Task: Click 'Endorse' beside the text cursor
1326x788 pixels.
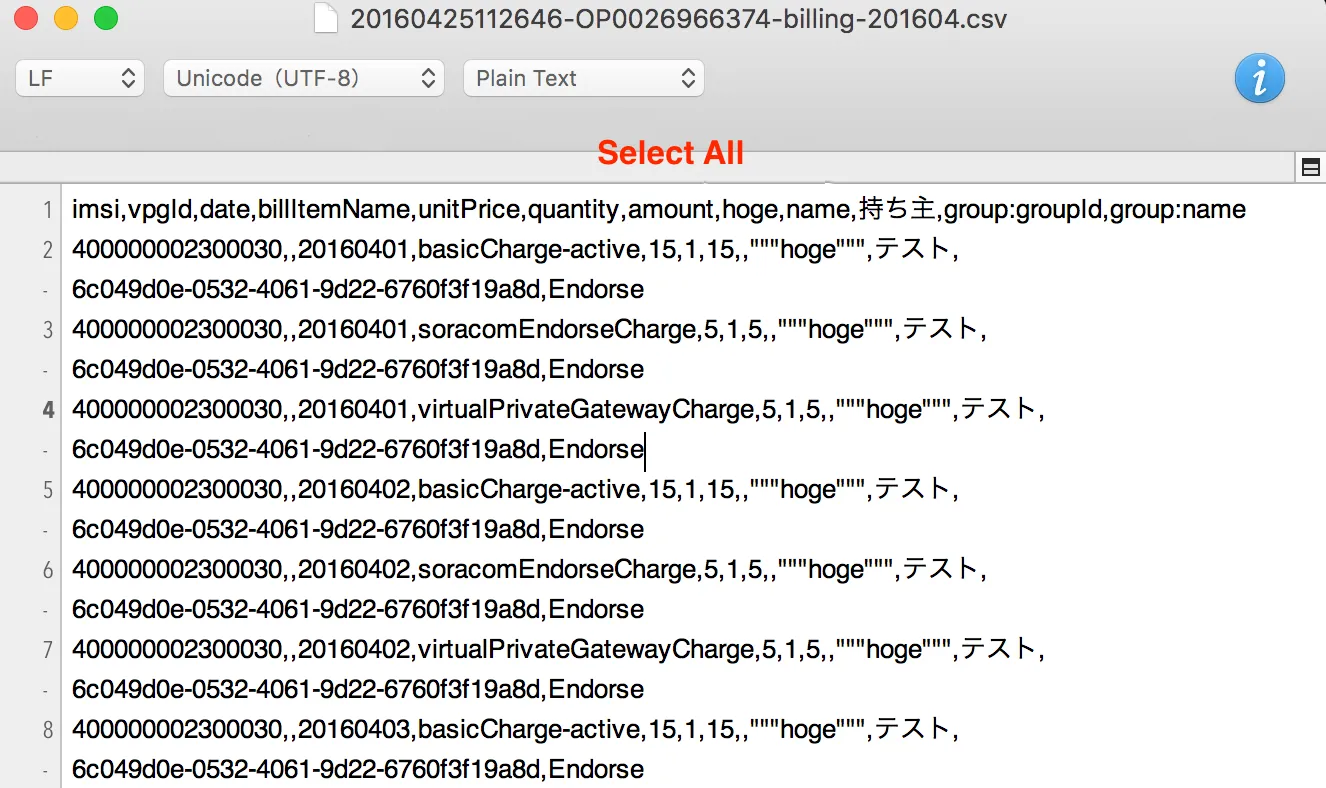Action: coord(596,450)
